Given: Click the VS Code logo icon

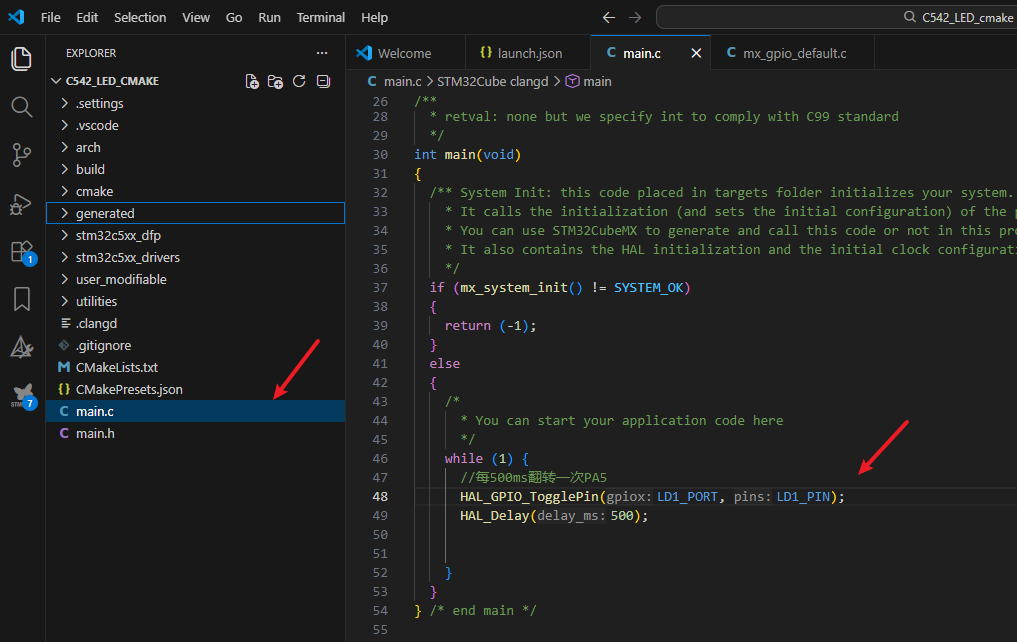Looking at the screenshot, I should [16, 17].
